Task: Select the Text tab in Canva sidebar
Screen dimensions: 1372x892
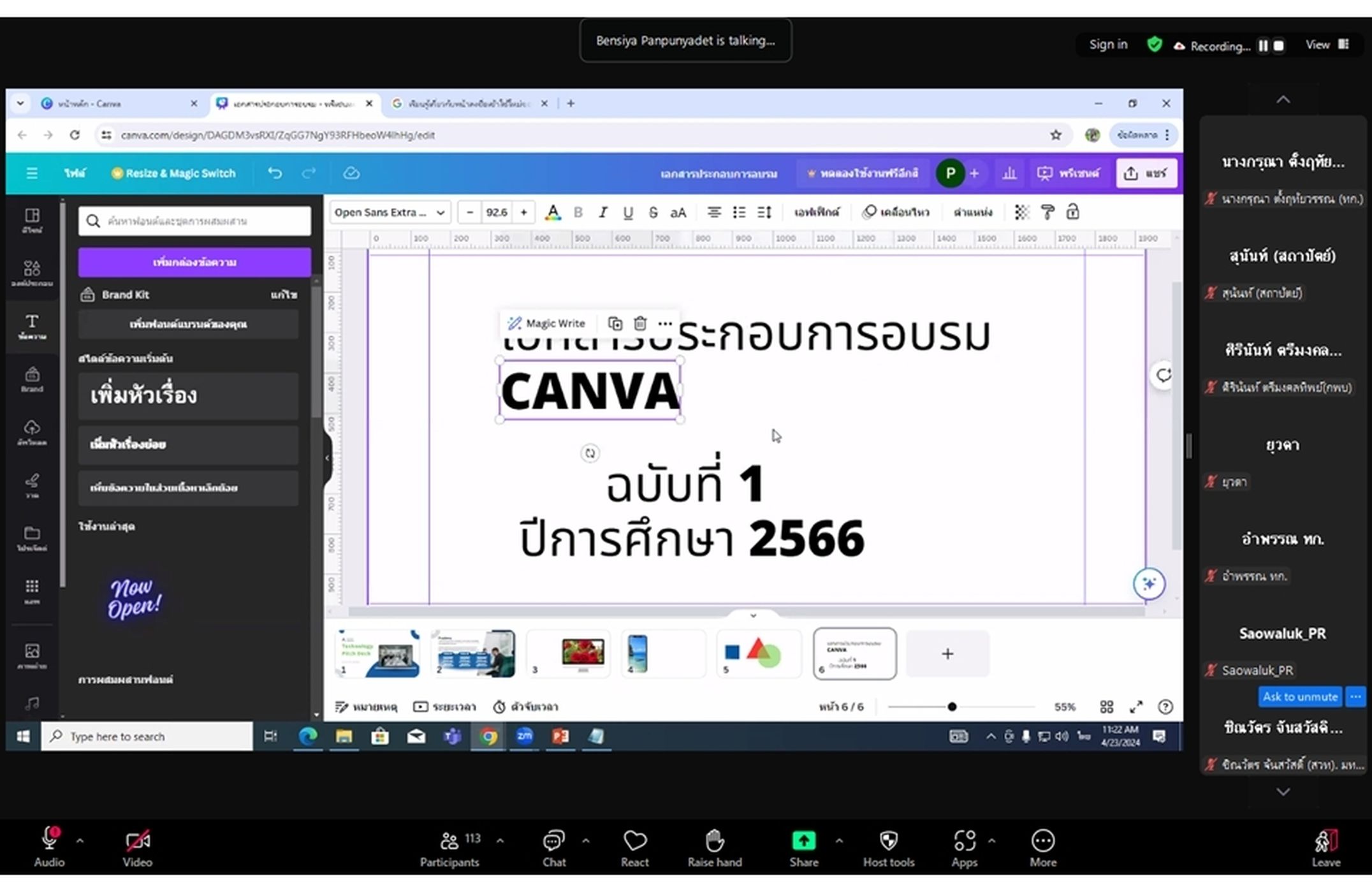Action: click(32, 326)
